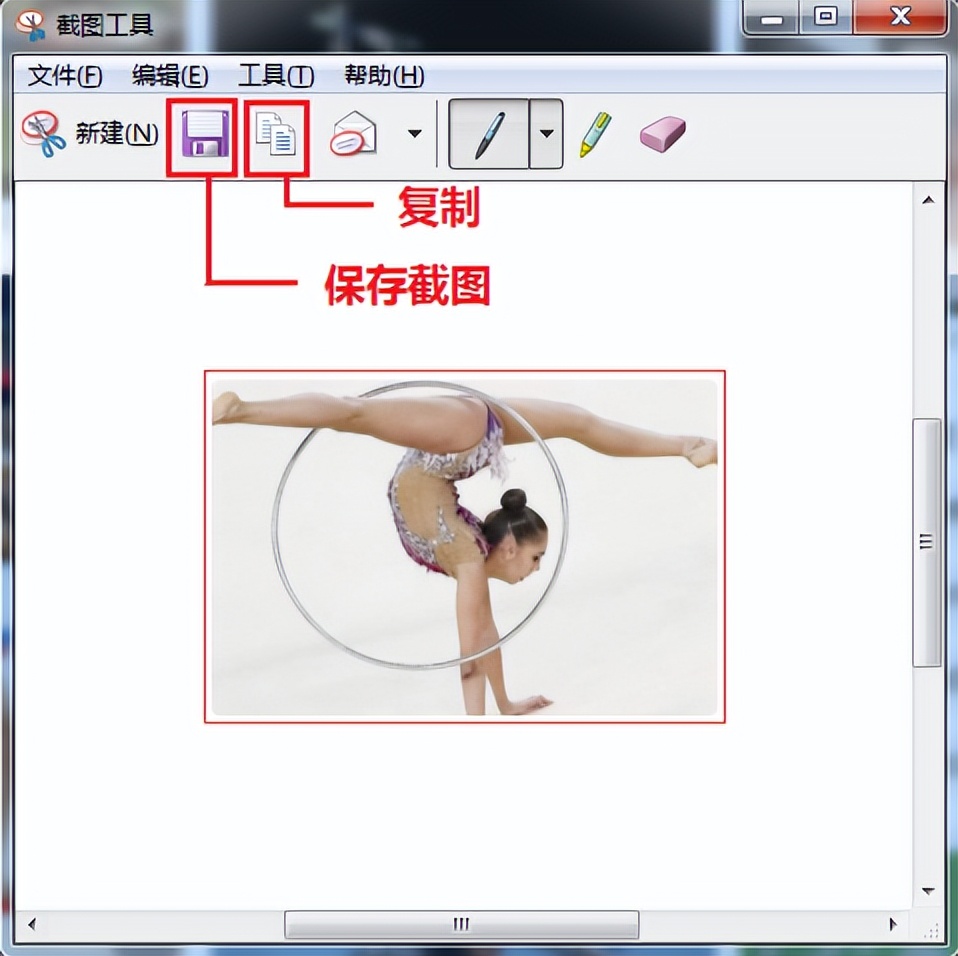958x956 pixels.
Task: Click the Copy icon on the toolbar
Action: [x=276, y=133]
